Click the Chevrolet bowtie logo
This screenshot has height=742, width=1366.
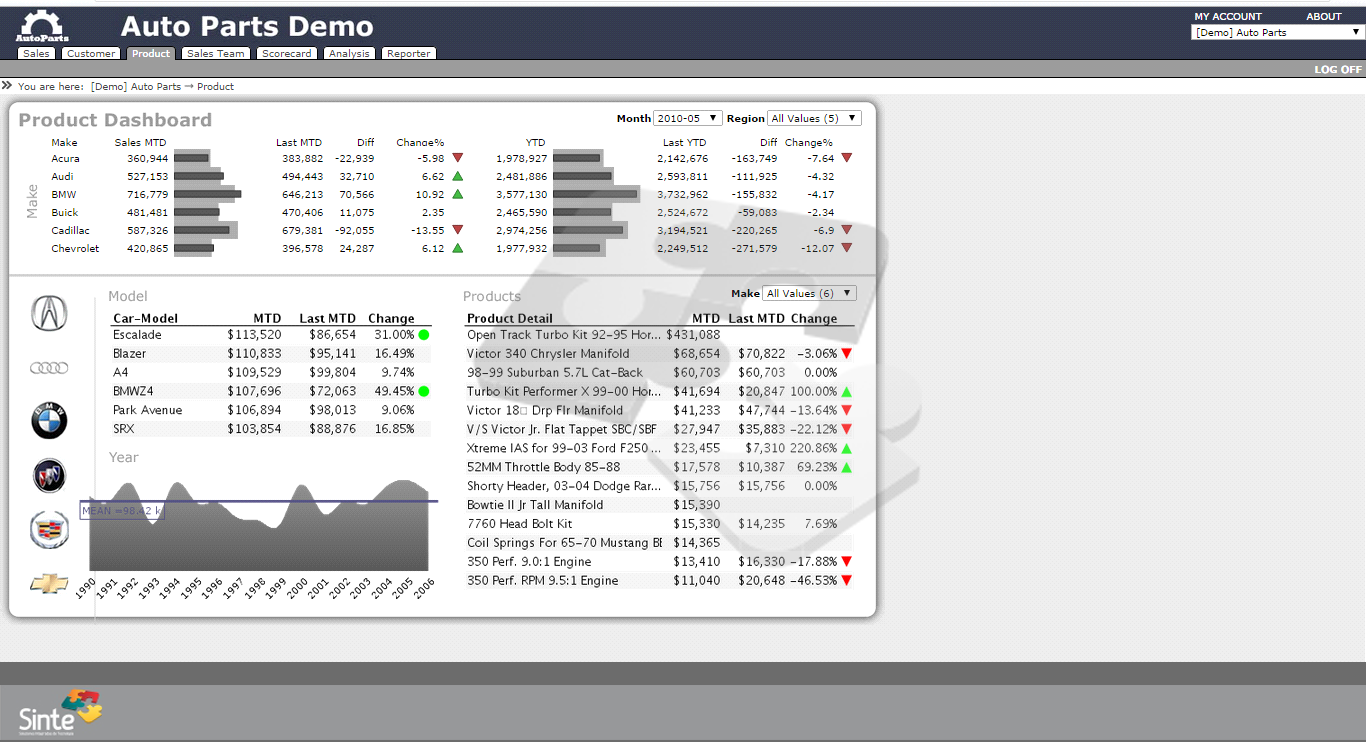point(49,584)
